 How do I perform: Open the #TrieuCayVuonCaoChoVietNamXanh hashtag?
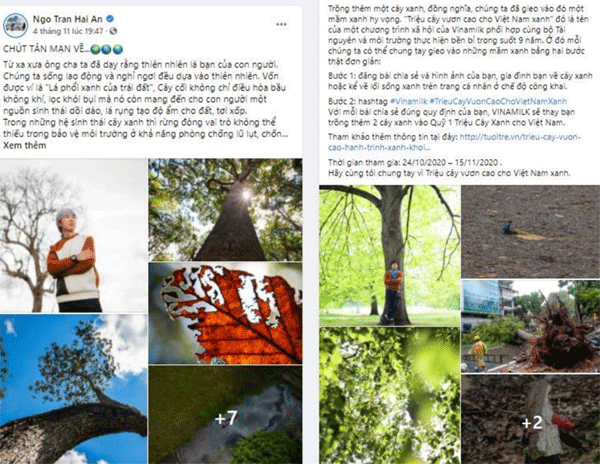click(x=498, y=101)
